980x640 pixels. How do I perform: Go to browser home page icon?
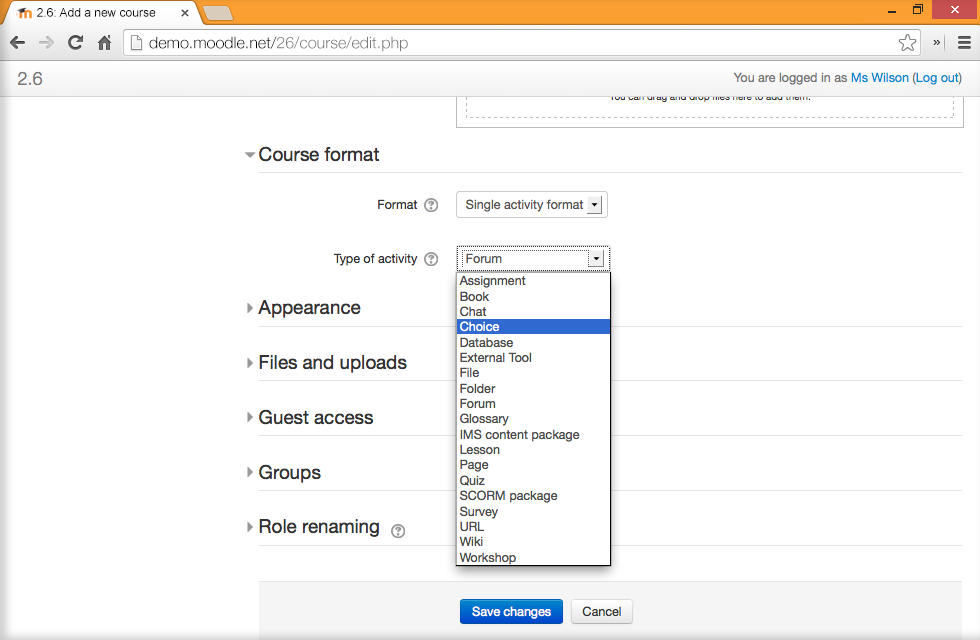coord(104,43)
